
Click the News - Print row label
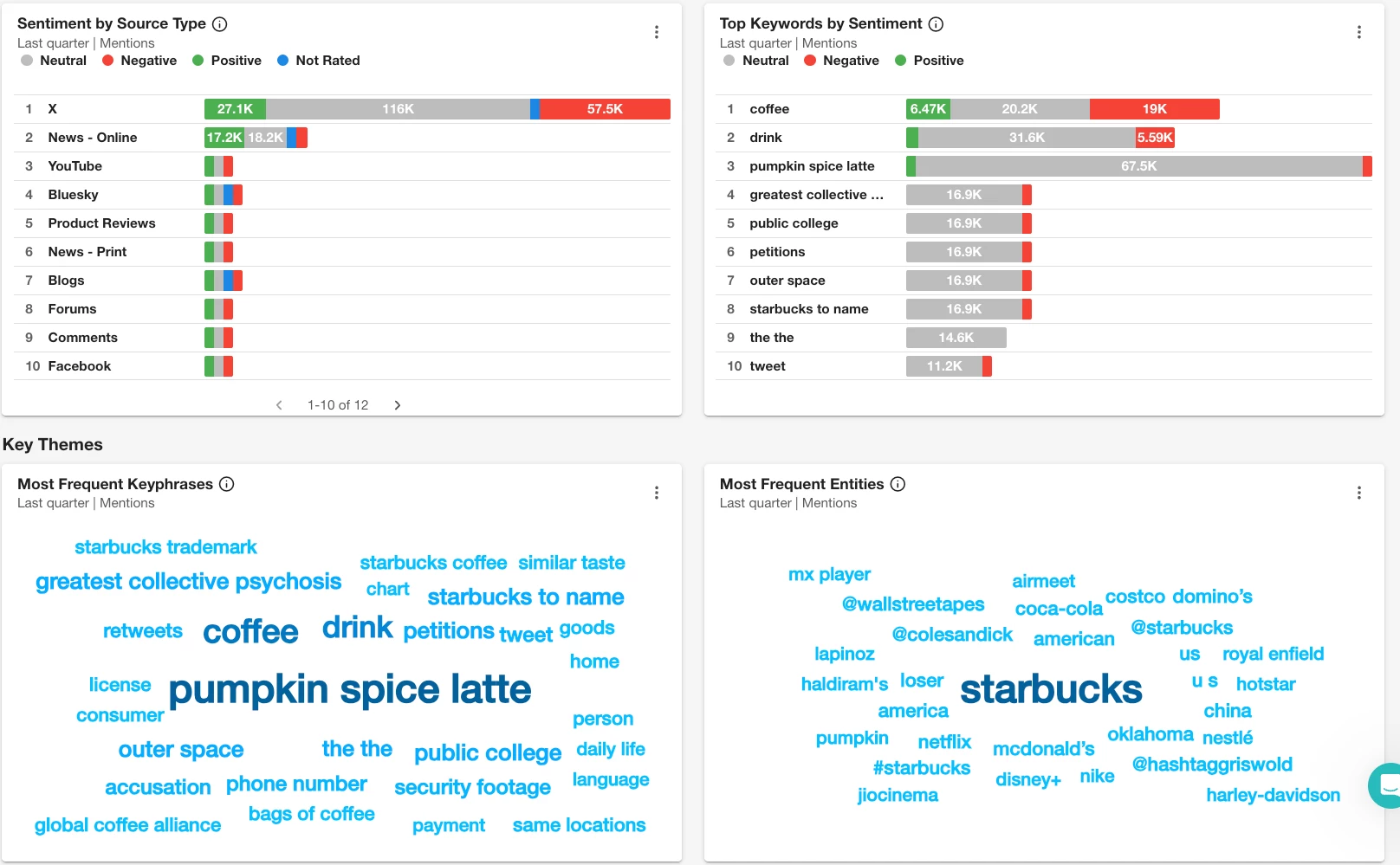(x=87, y=252)
